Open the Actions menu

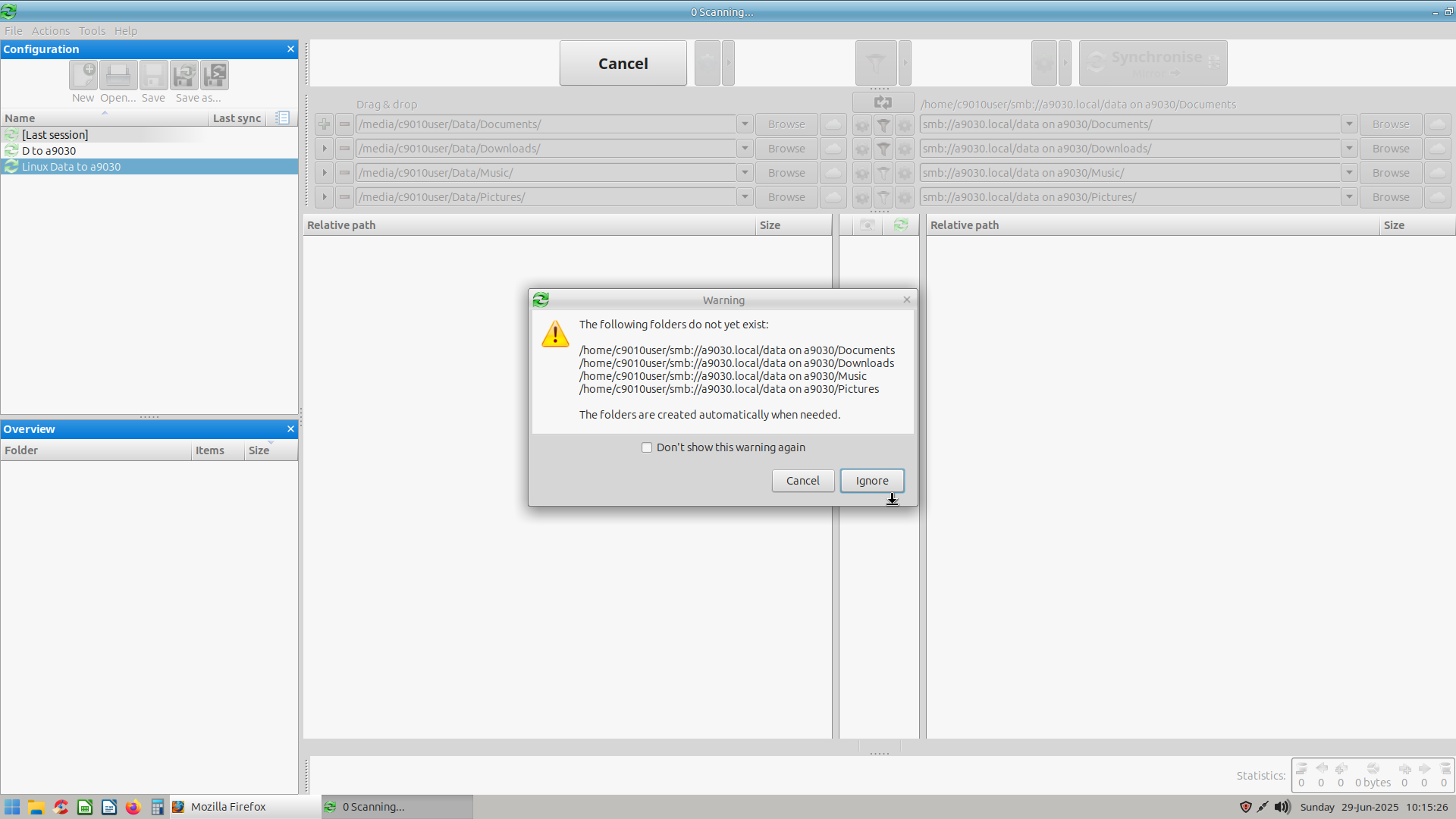(x=51, y=31)
